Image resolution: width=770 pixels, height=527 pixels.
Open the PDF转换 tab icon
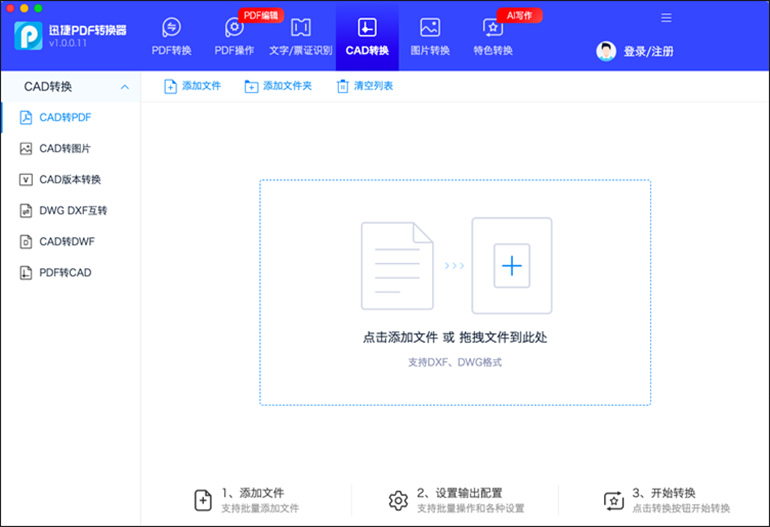(171, 28)
